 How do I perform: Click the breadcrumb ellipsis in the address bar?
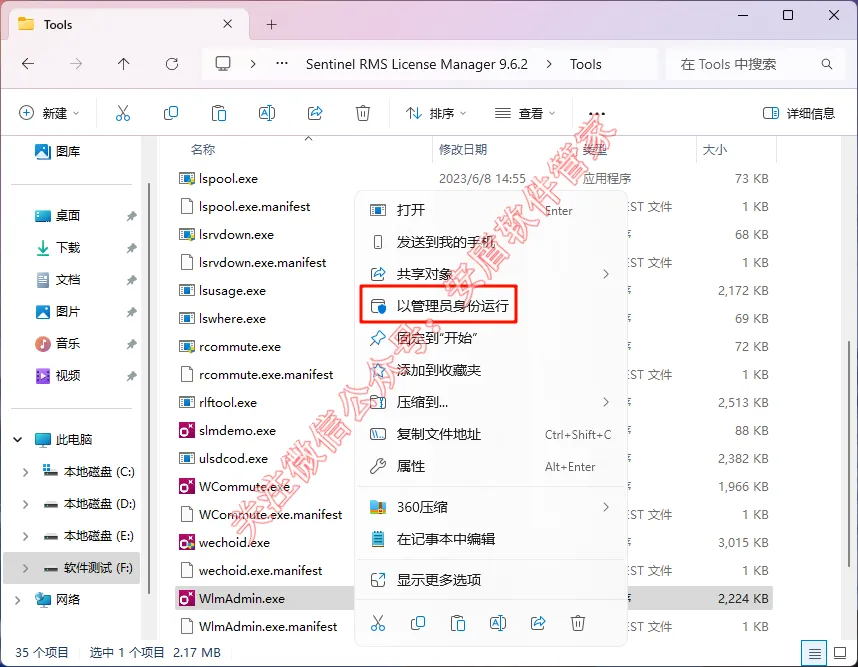click(x=282, y=64)
